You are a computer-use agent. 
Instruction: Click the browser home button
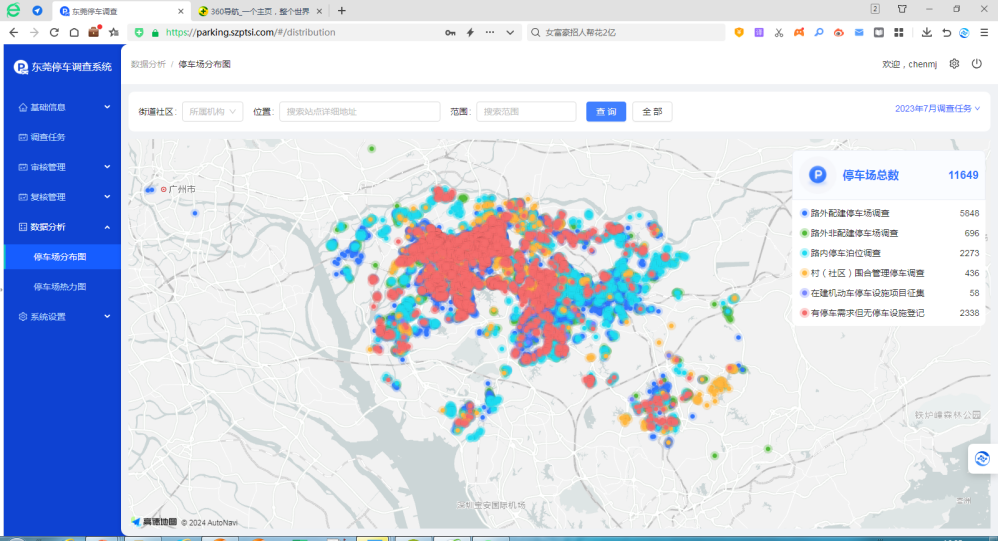tap(74, 32)
